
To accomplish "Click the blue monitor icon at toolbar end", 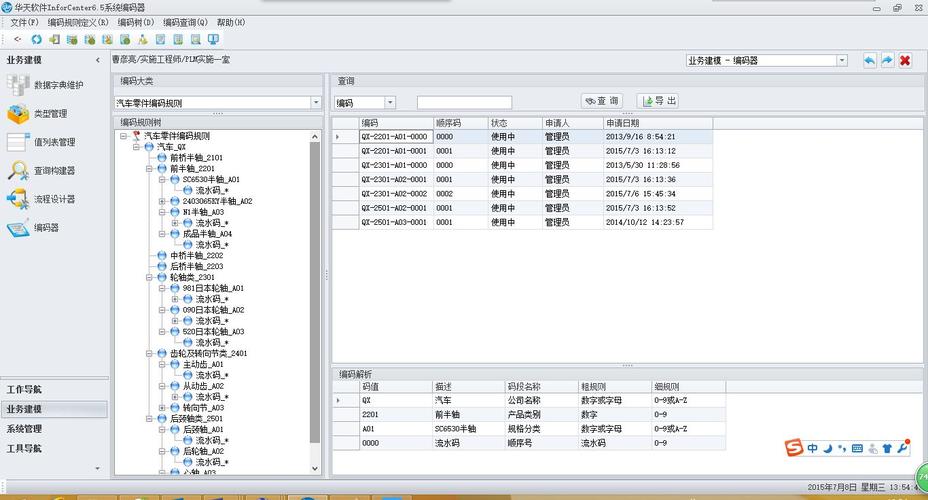I will coord(214,40).
